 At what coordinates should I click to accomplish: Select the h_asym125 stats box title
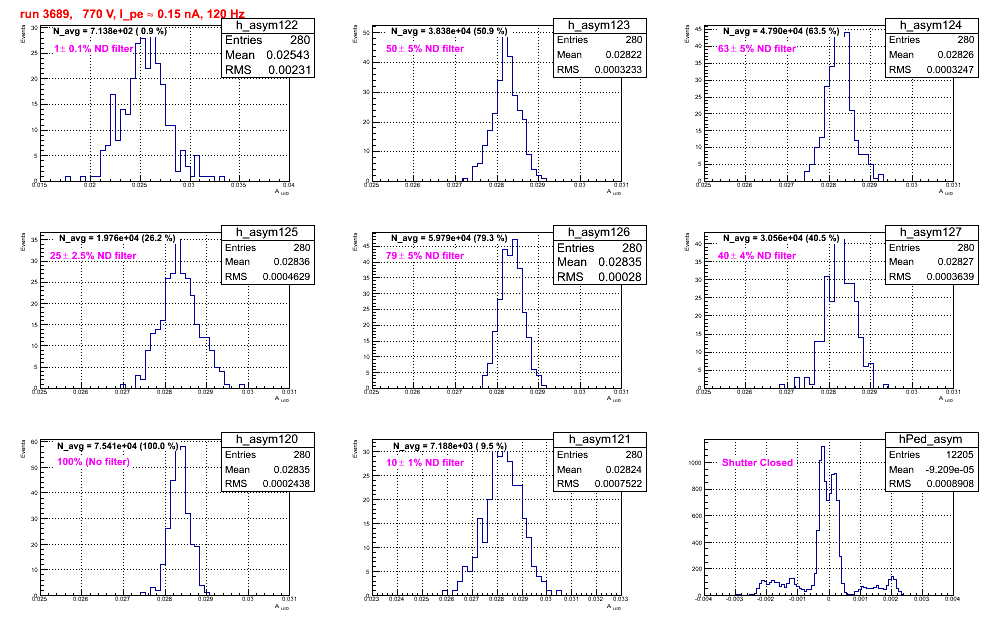(x=267, y=232)
